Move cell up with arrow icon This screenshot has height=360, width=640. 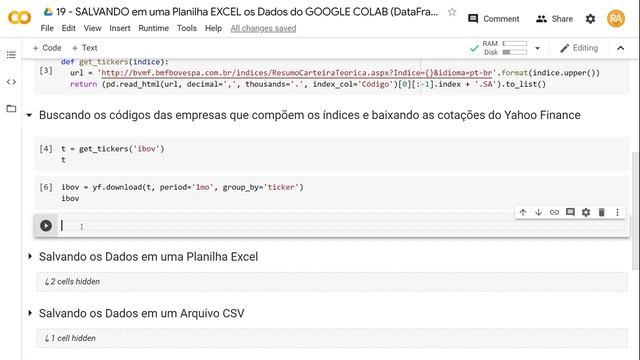[523, 212]
